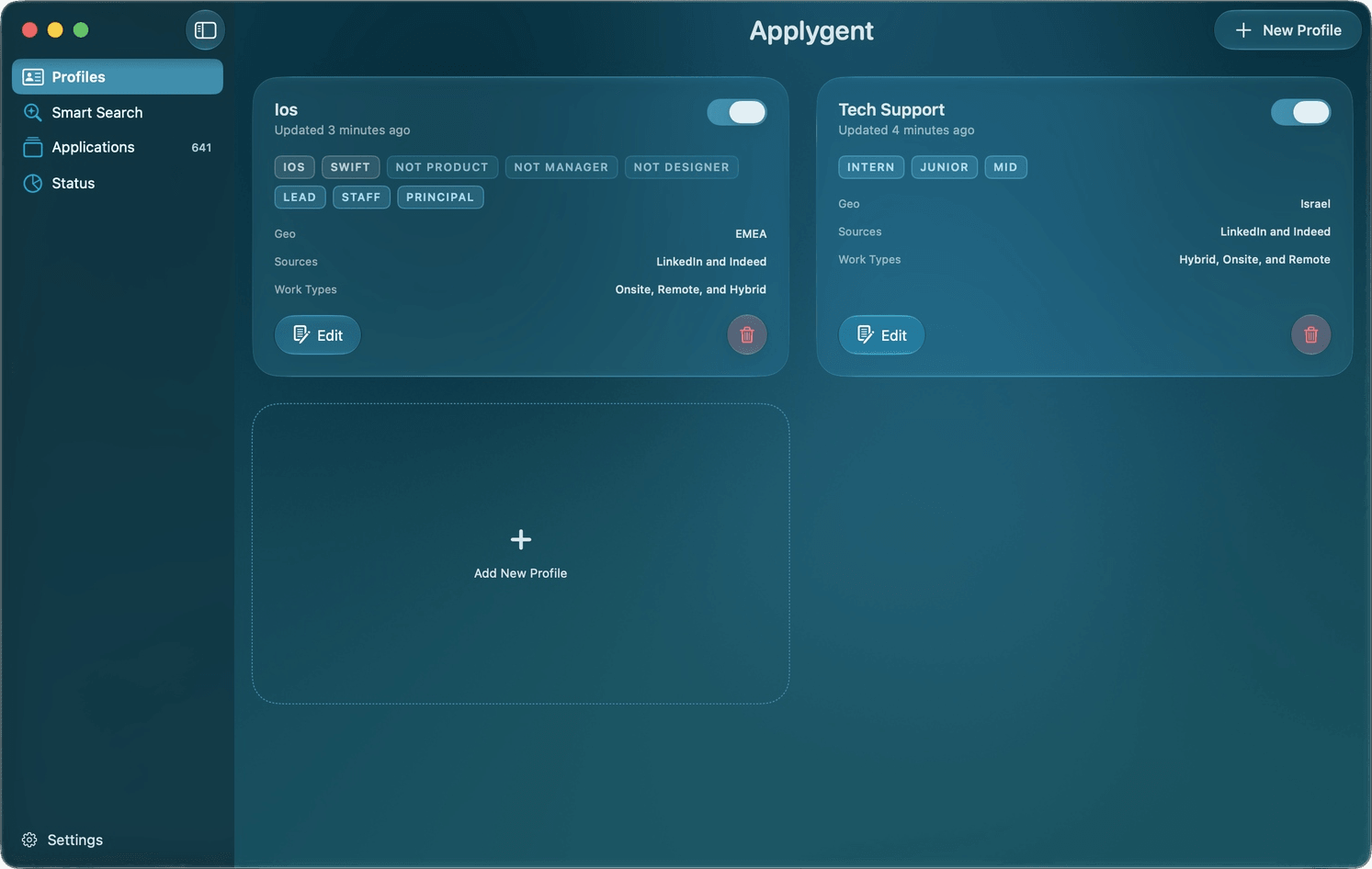
Task: Select the LEAD tag
Action: [300, 197]
